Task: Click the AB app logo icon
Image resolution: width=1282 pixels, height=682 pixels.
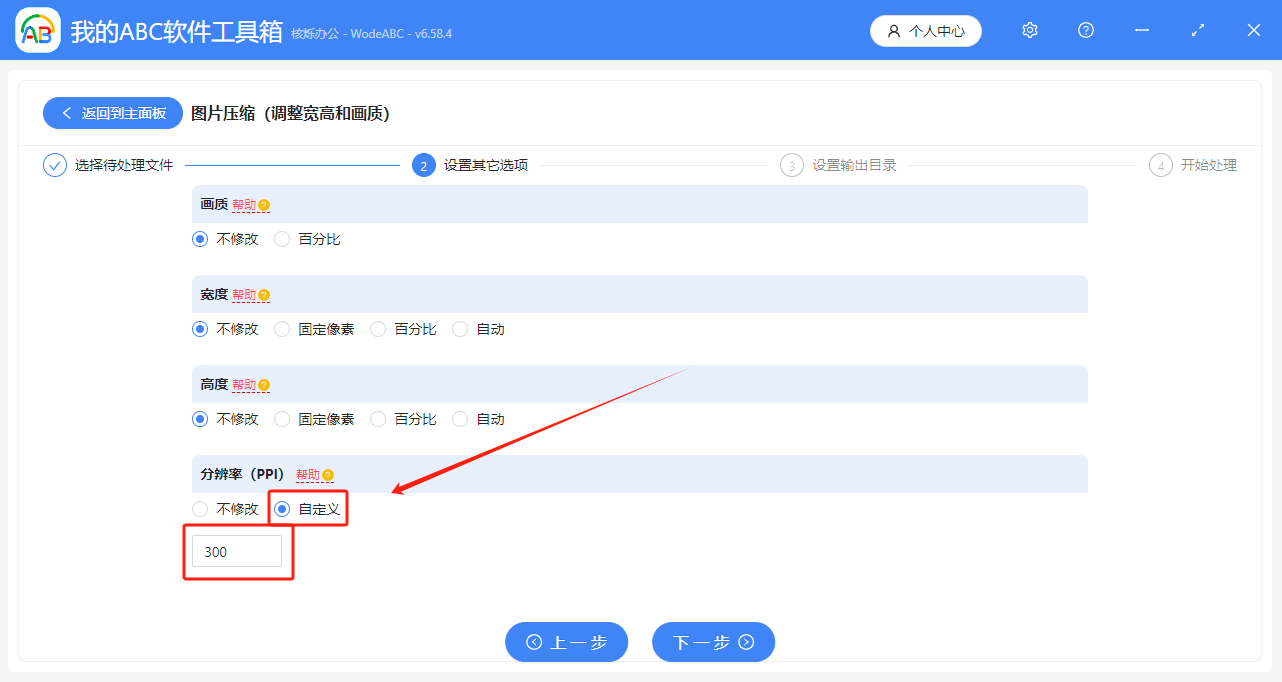Action: coord(37,30)
